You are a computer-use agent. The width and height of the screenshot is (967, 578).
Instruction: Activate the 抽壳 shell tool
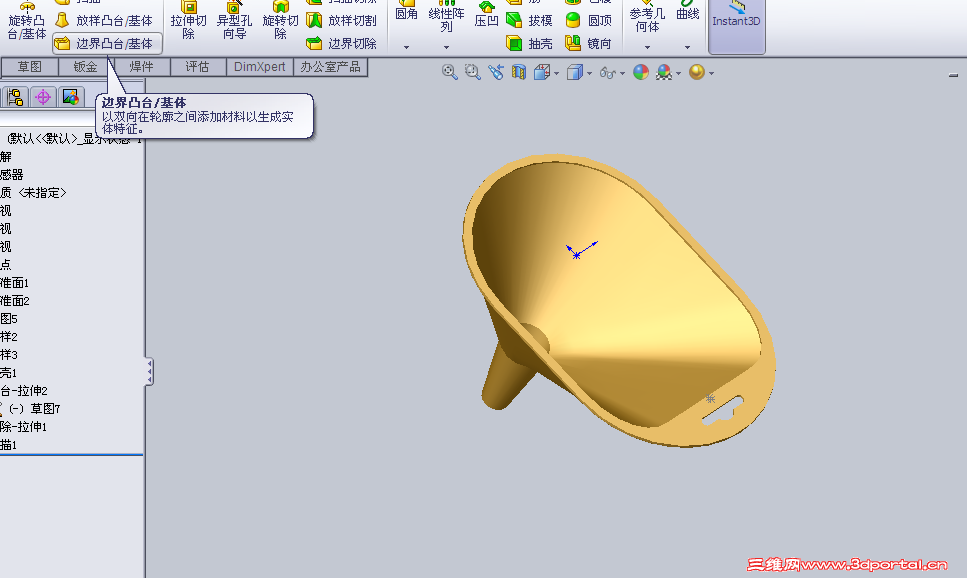tap(529, 43)
